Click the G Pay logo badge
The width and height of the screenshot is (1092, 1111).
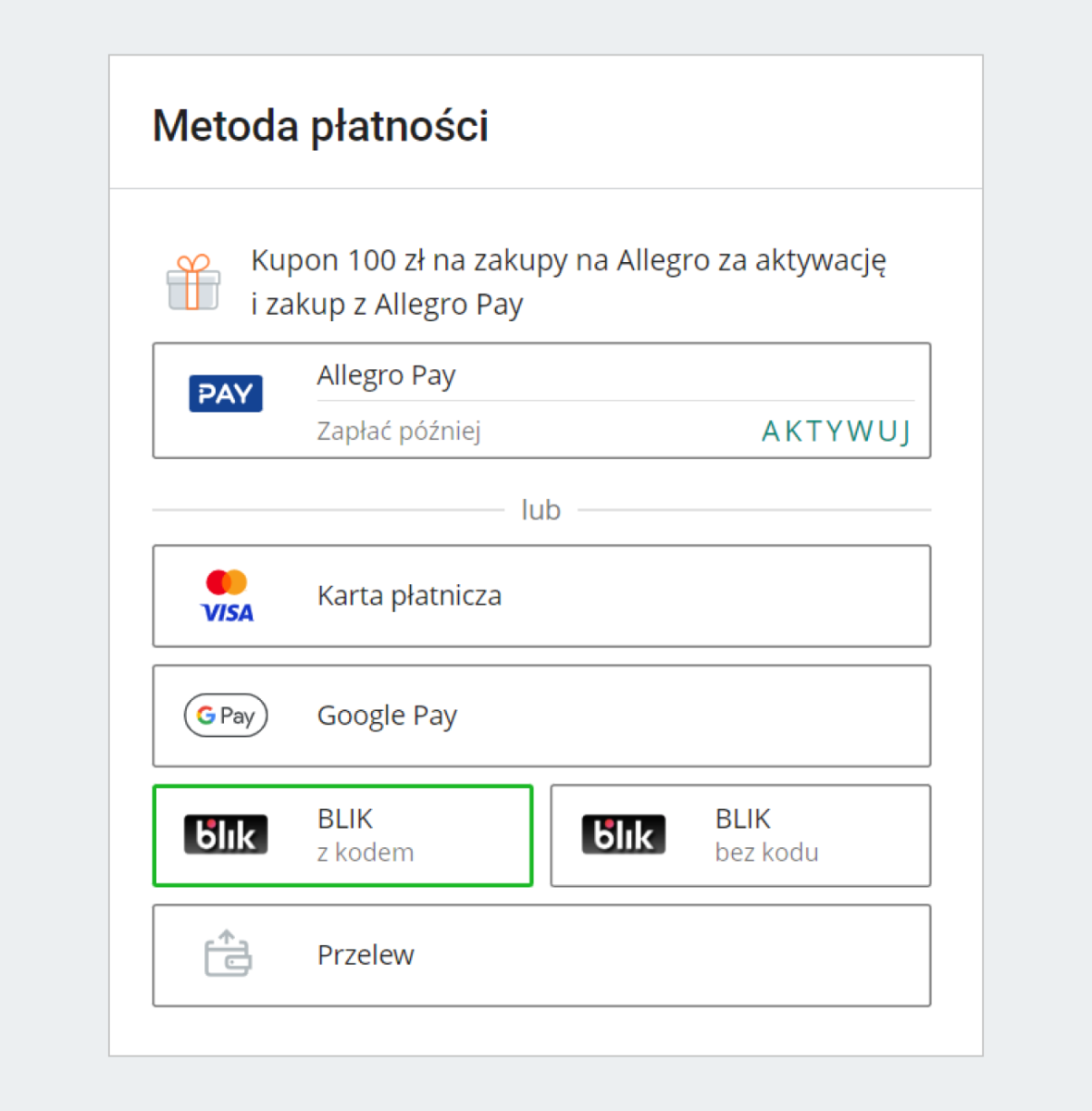[x=226, y=716]
